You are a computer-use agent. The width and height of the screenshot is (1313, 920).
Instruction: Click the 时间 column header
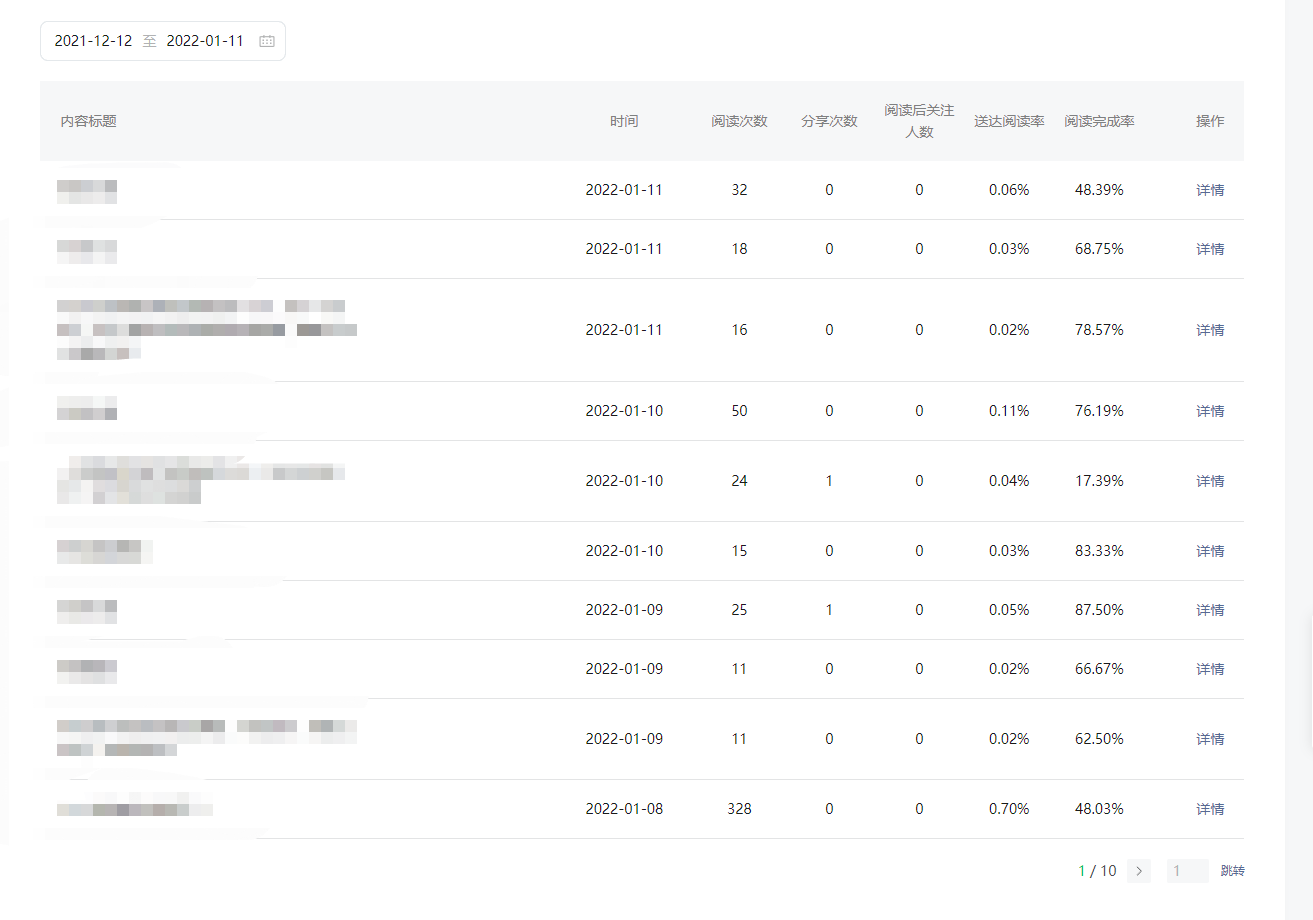(624, 121)
